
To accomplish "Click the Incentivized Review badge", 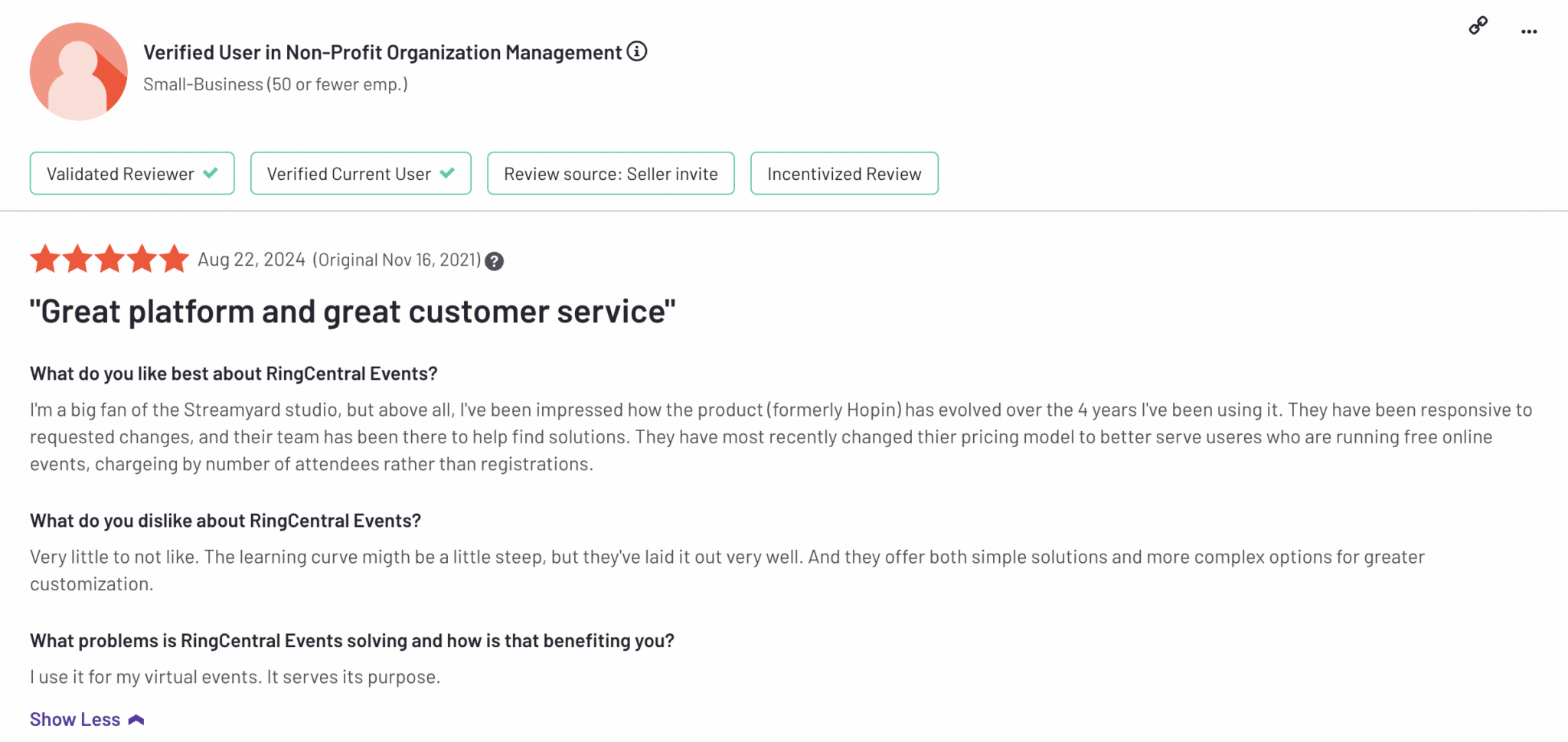I will pos(844,174).
